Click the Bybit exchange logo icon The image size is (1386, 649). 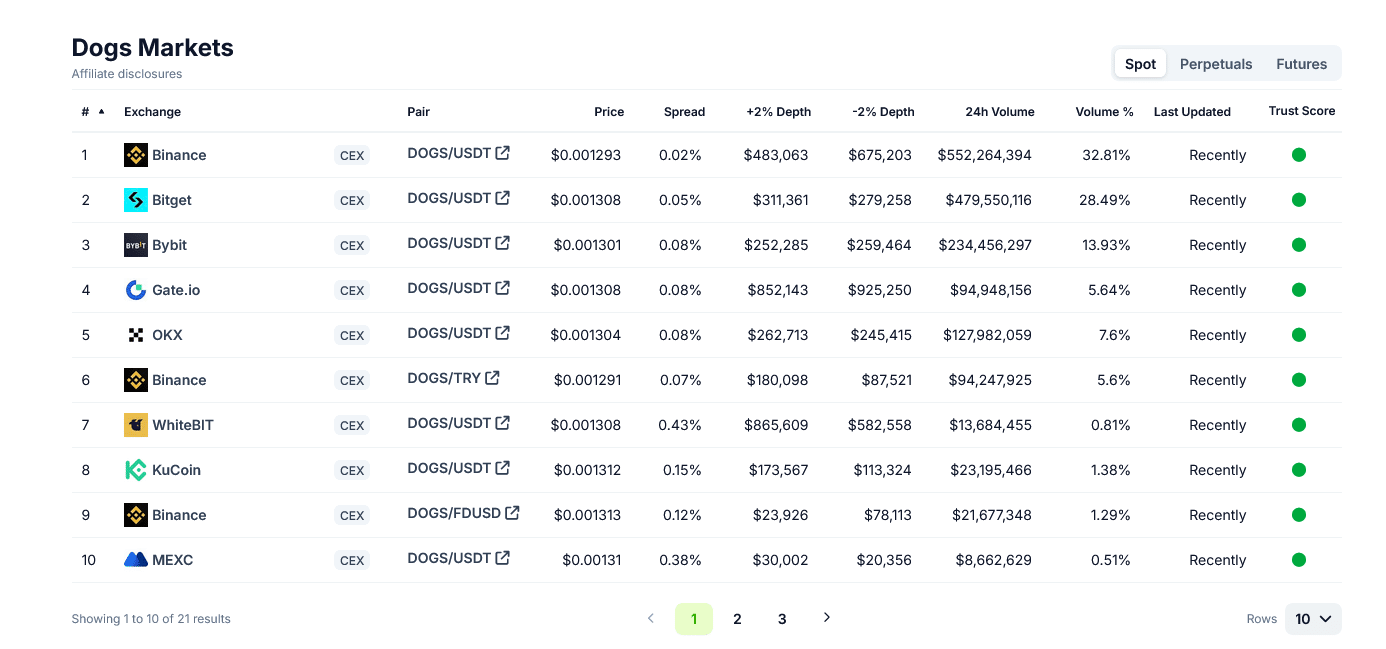[136, 245]
